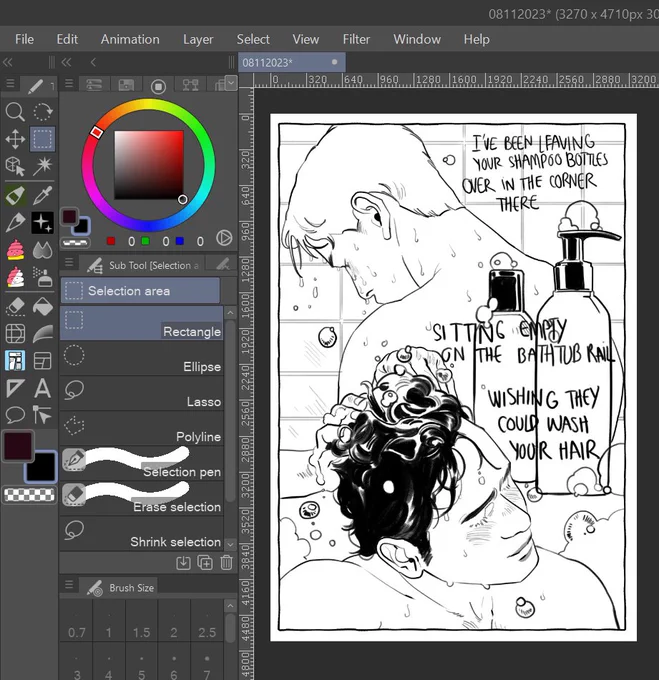This screenshot has width=659, height=680.
Task: Click the duplicate sub tool icon
Action: (x=205, y=562)
